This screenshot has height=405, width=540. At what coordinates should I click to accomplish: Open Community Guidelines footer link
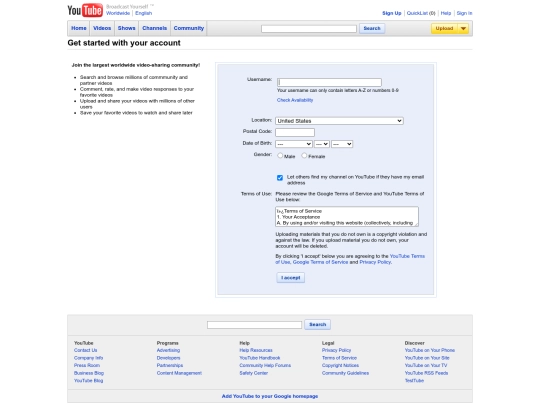pos(345,373)
